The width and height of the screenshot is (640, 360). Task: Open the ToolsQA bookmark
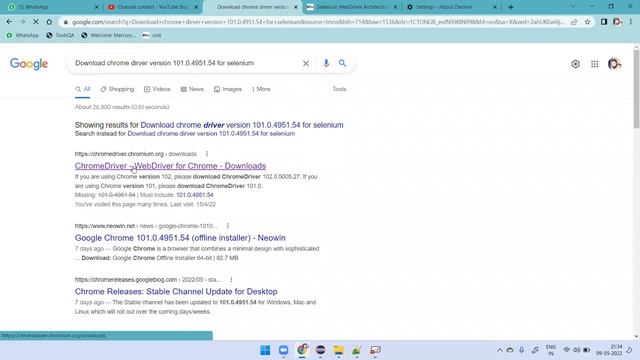[60, 36]
